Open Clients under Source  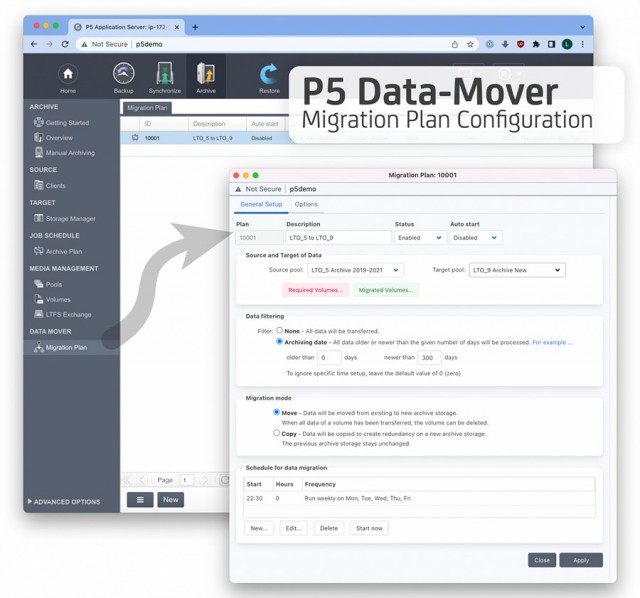coord(50,185)
